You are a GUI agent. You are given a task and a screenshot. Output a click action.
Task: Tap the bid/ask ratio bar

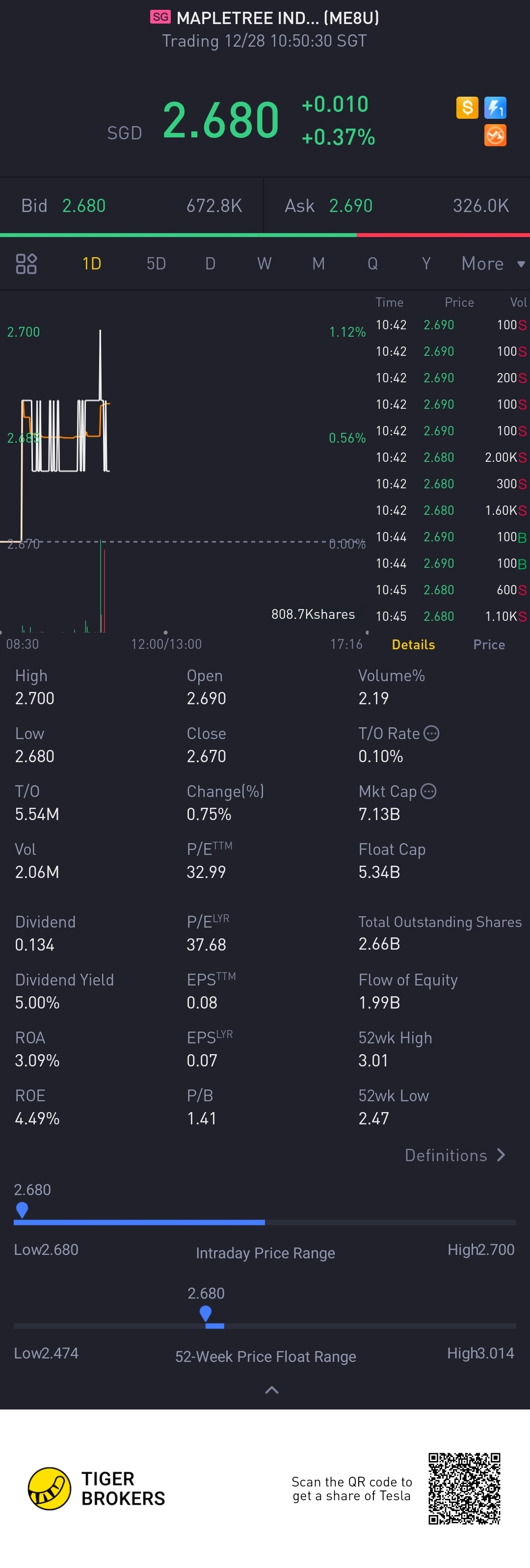[265, 235]
